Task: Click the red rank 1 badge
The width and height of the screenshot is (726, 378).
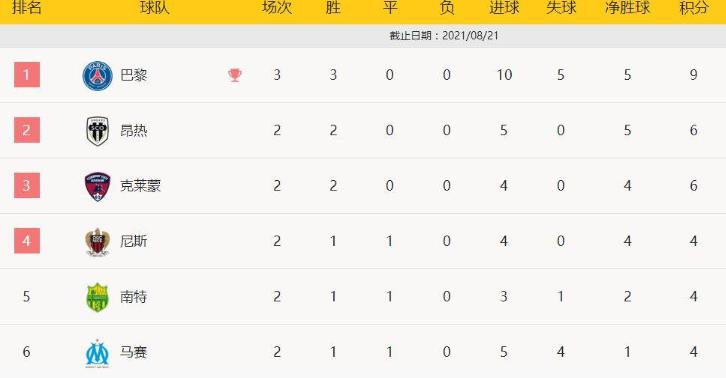Action: pos(27,75)
